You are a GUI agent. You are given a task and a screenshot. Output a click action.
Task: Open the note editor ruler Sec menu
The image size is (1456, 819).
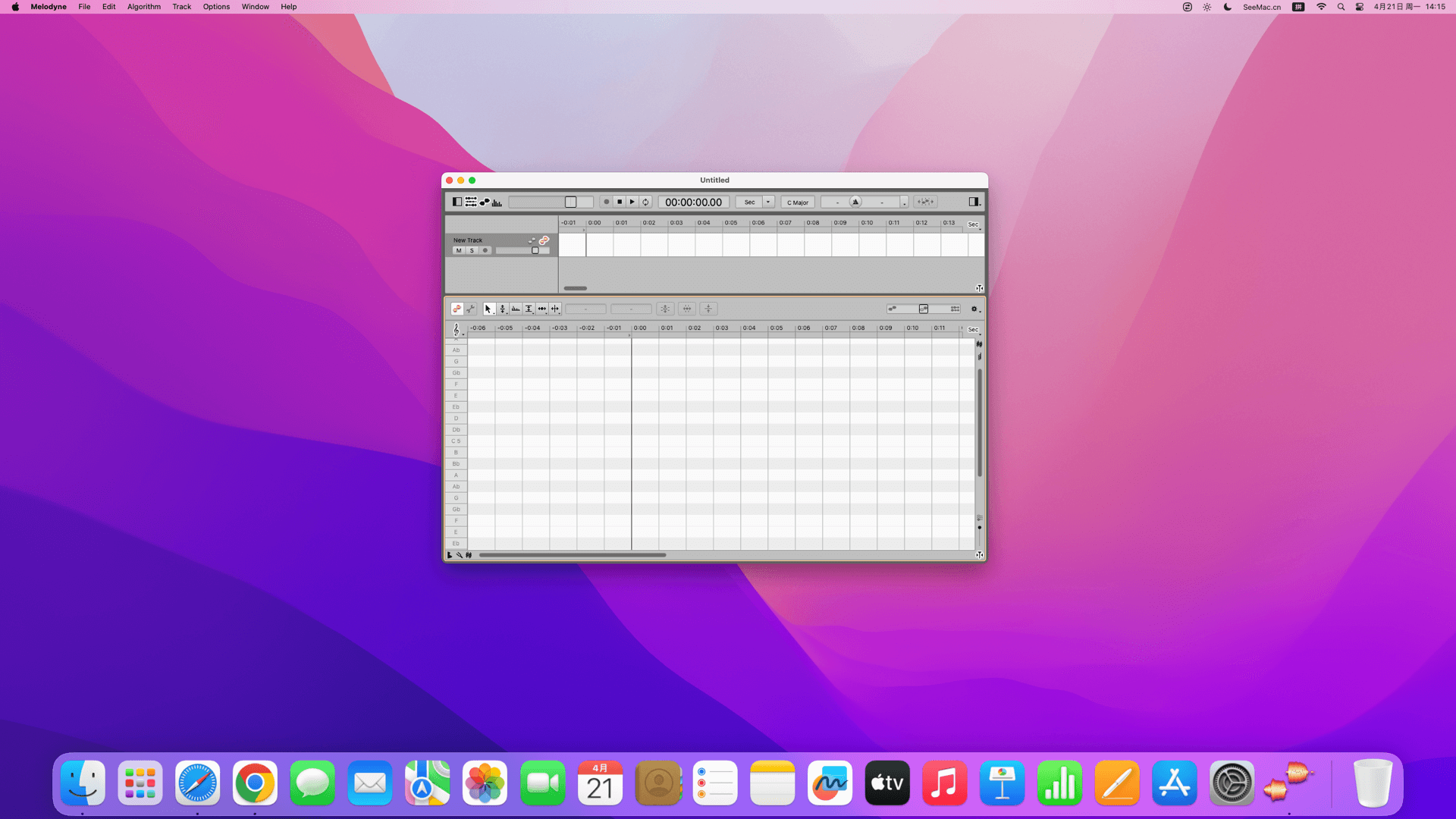click(x=974, y=330)
